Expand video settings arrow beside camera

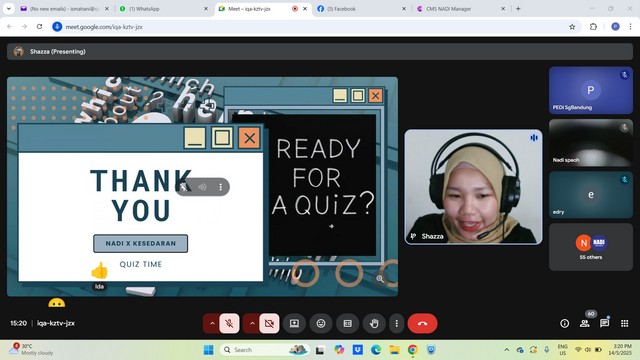coord(252,323)
